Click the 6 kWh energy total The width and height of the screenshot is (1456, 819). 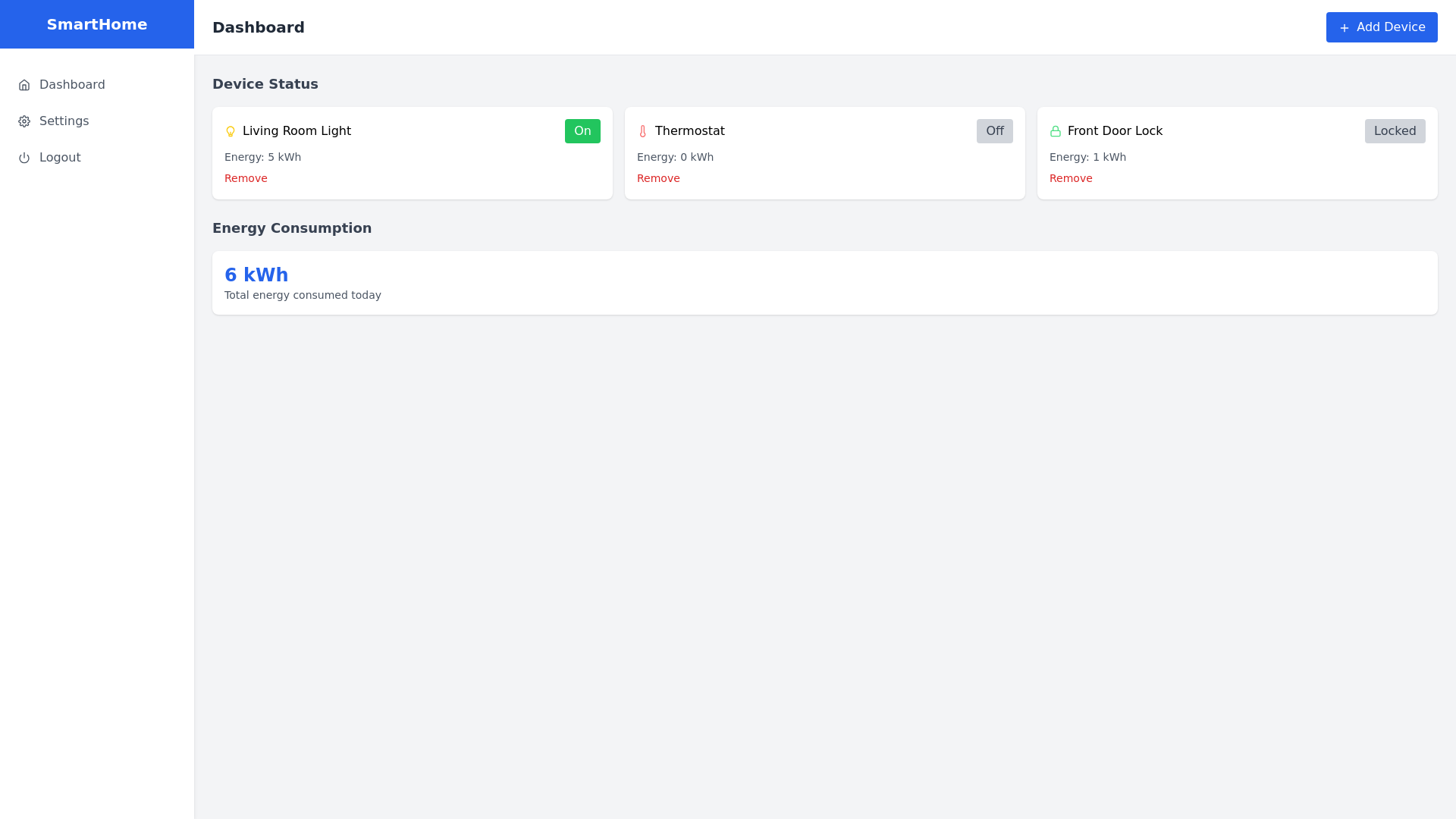click(x=256, y=275)
